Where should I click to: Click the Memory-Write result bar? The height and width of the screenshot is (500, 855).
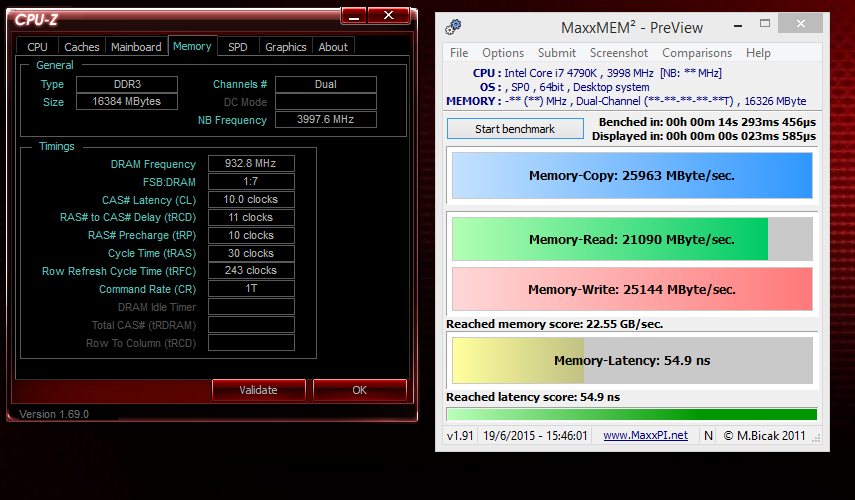pyautogui.click(x=632, y=289)
